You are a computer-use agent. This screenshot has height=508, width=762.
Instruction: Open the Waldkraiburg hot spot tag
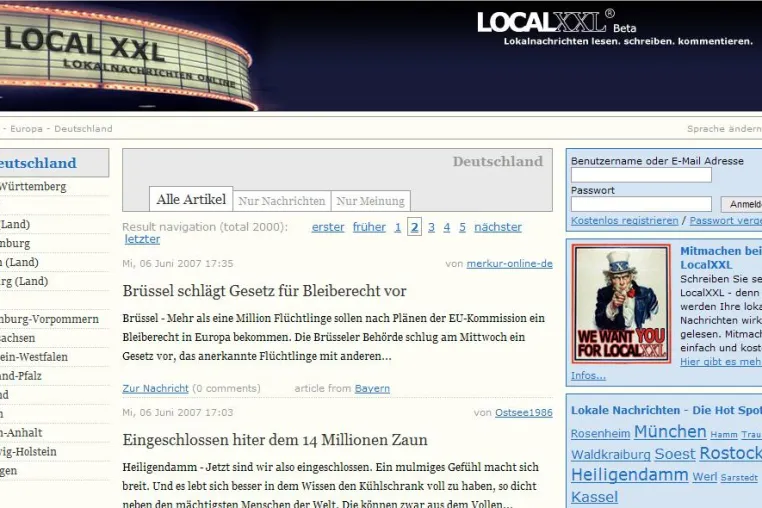coord(610,455)
